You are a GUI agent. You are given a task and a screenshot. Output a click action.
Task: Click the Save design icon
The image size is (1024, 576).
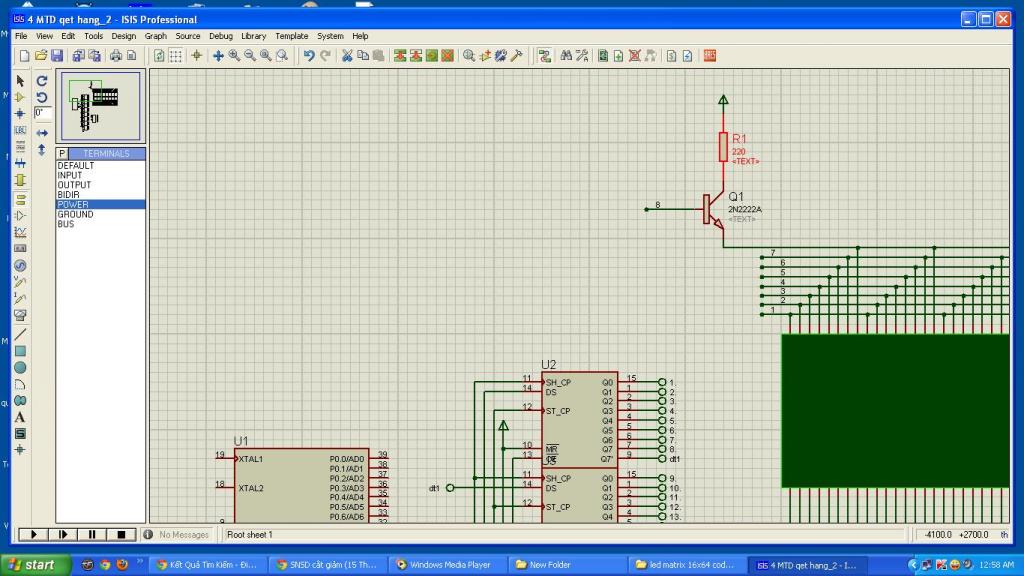coord(57,56)
